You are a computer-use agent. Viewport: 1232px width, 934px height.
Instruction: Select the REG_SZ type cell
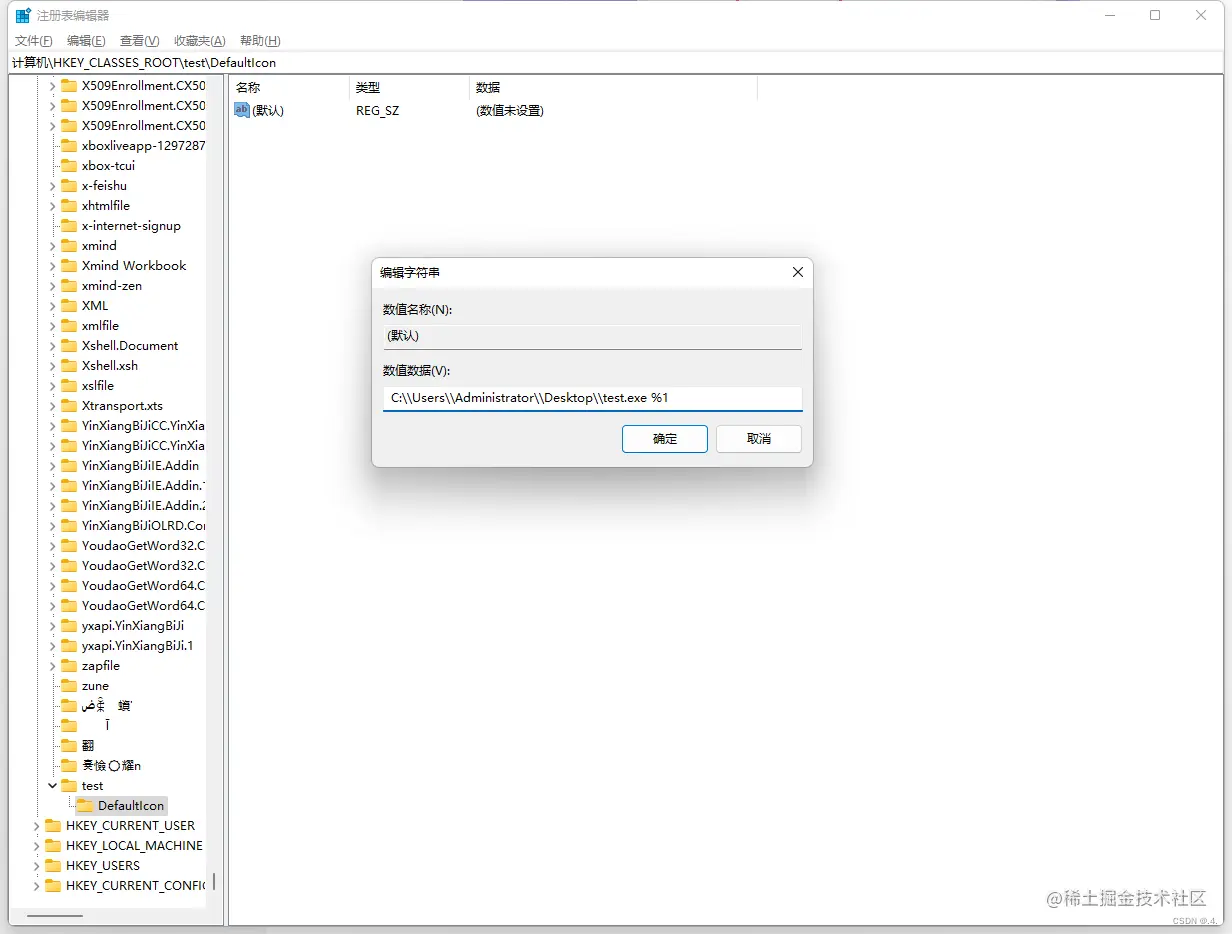pyautogui.click(x=377, y=111)
